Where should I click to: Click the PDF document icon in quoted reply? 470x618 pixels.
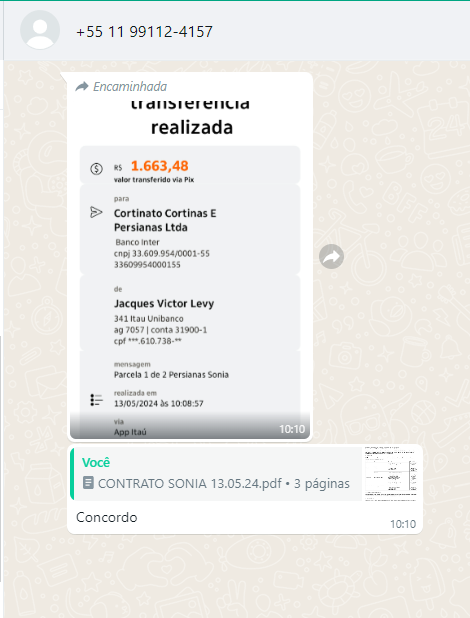88,483
